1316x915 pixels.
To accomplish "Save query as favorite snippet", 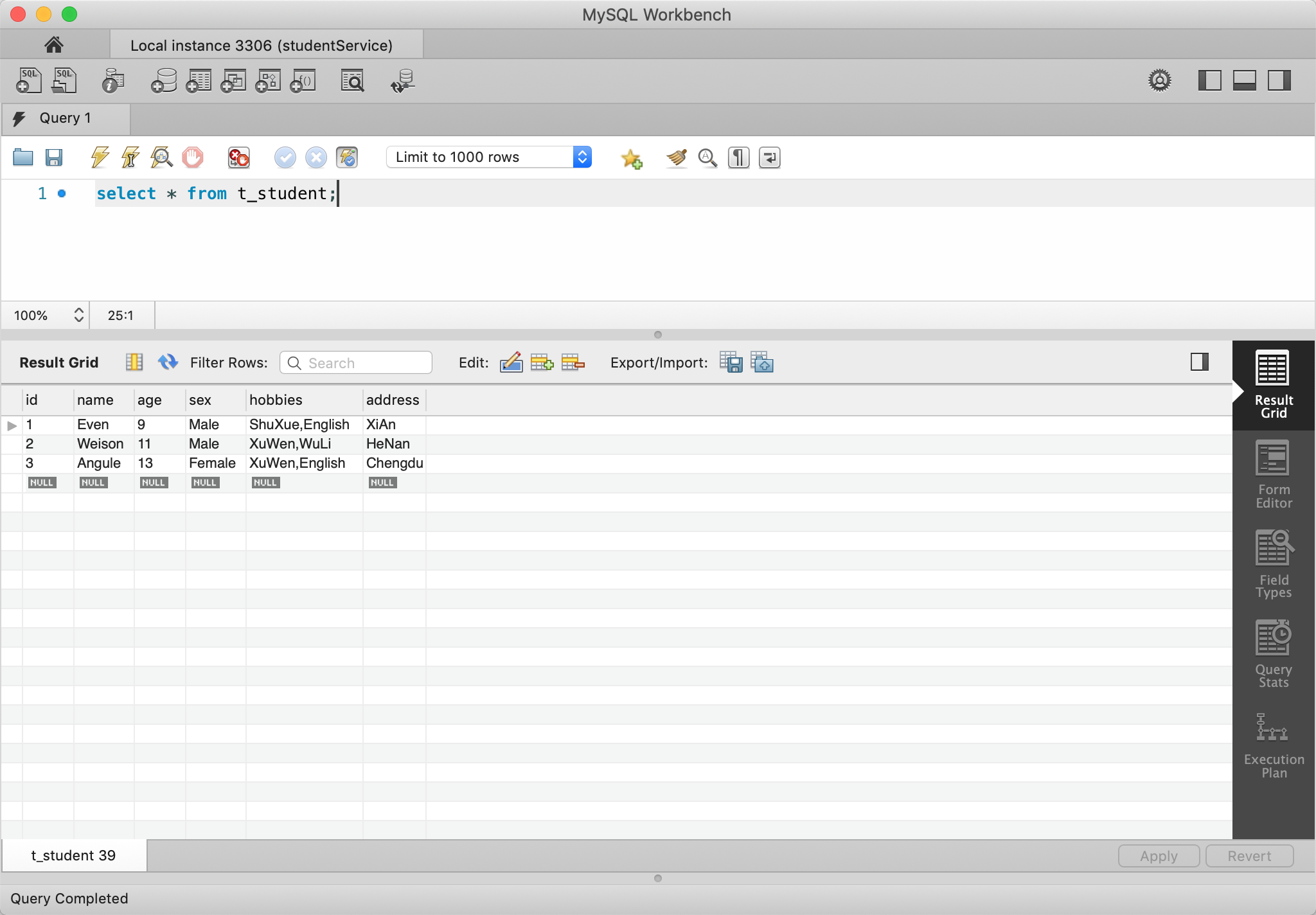I will 632,157.
